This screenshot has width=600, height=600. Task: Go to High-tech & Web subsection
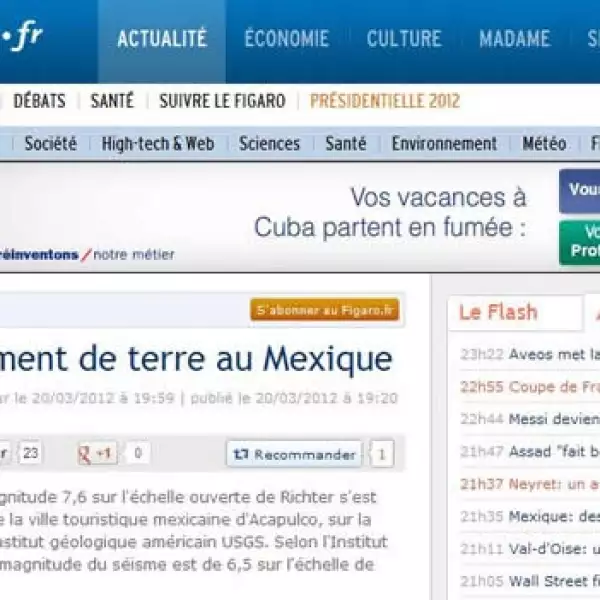pyautogui.click(x=158, y=144)
